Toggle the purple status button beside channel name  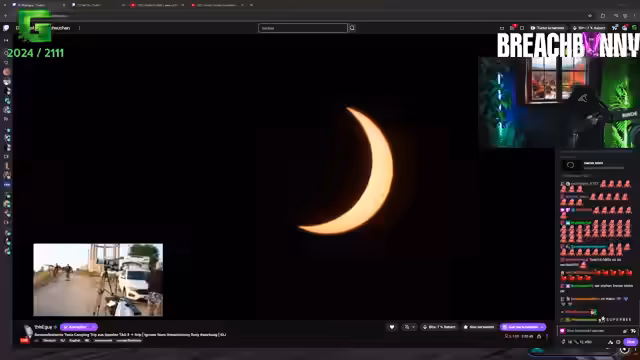coord(79,327)
